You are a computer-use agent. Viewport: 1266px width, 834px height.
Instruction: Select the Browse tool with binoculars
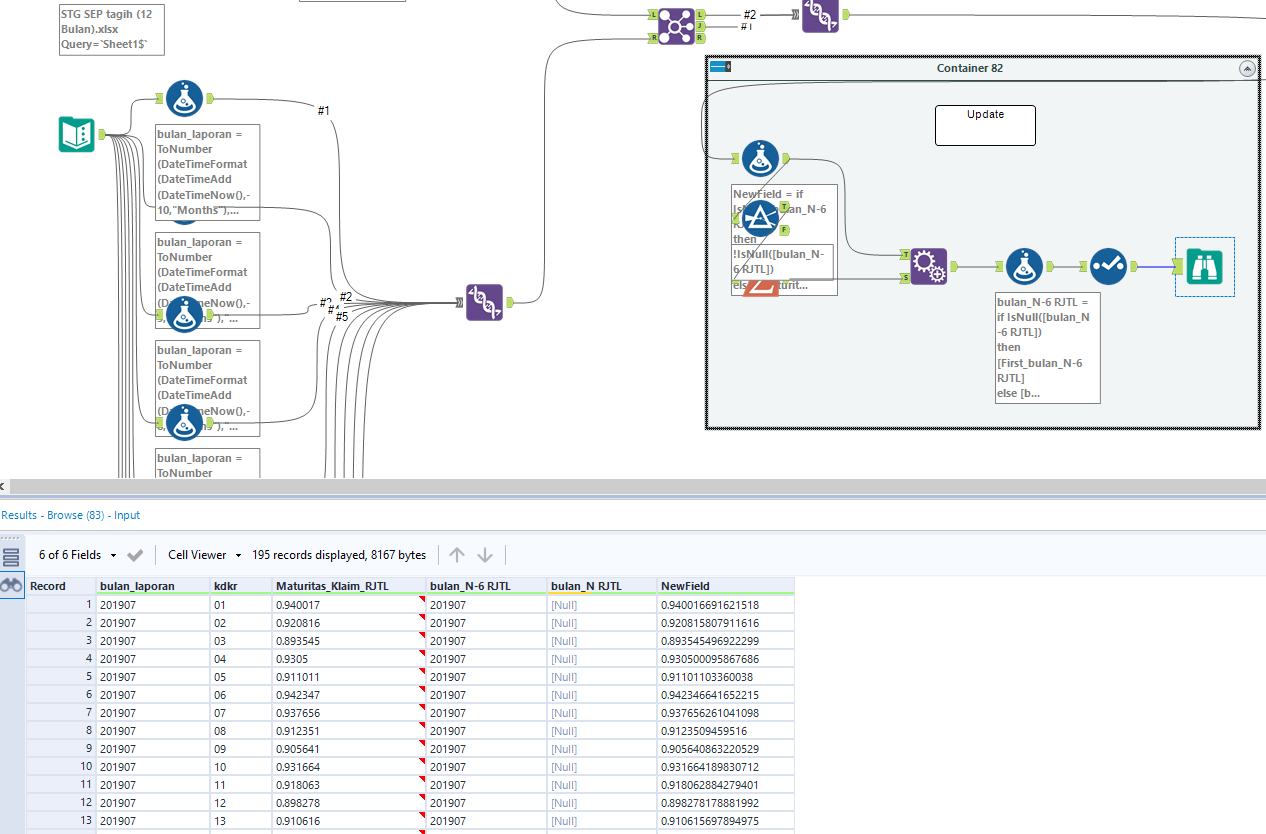1204,267
